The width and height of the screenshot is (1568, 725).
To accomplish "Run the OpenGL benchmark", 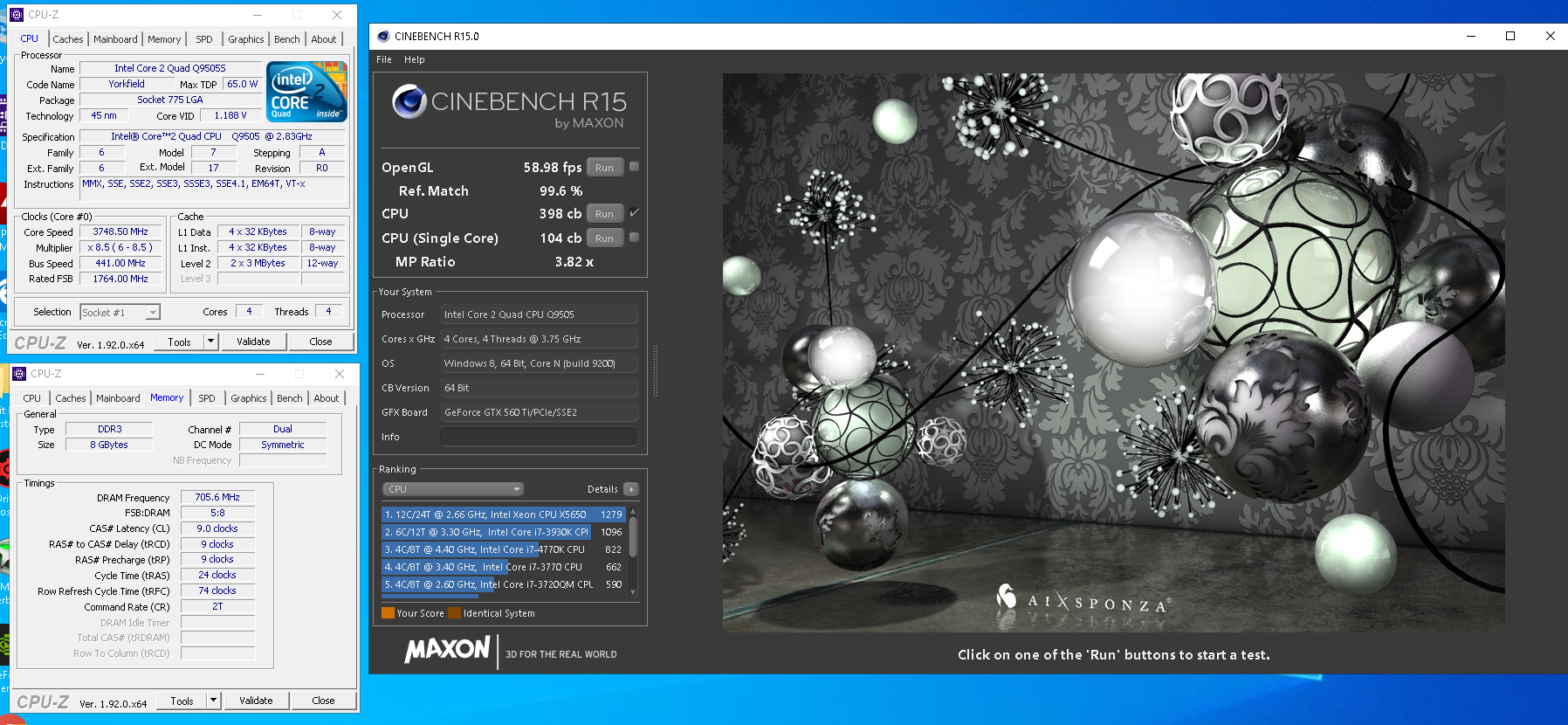I will point(605,168).
